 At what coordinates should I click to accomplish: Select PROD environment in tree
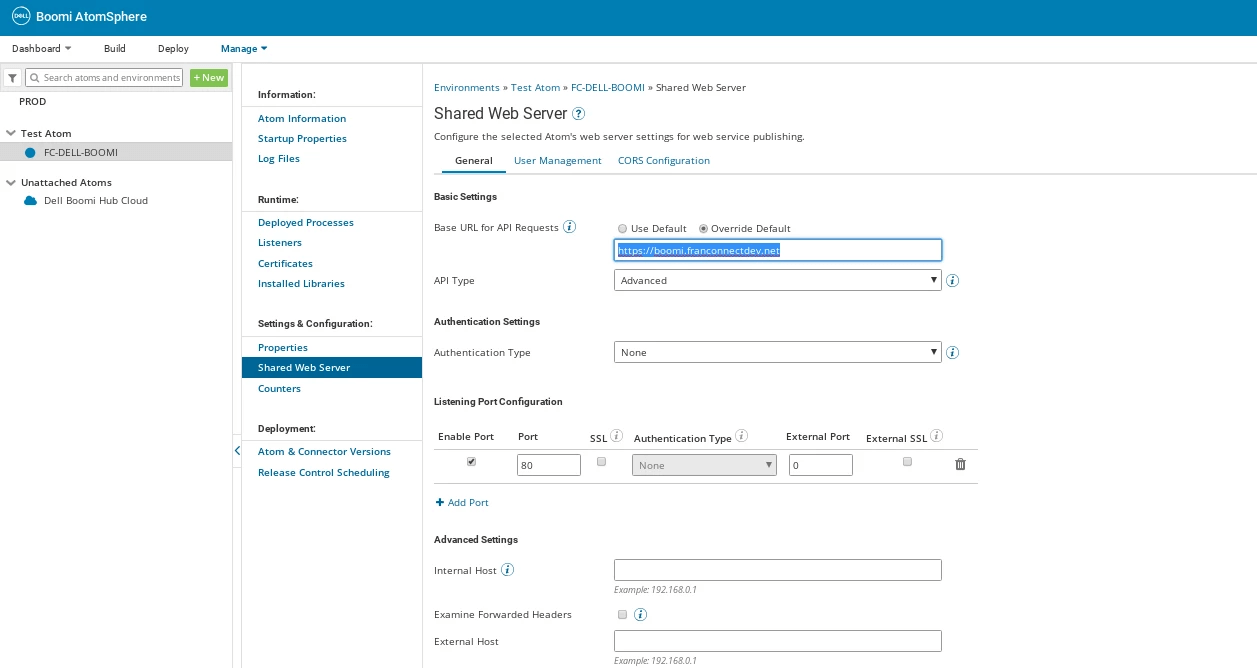[32, 101]
